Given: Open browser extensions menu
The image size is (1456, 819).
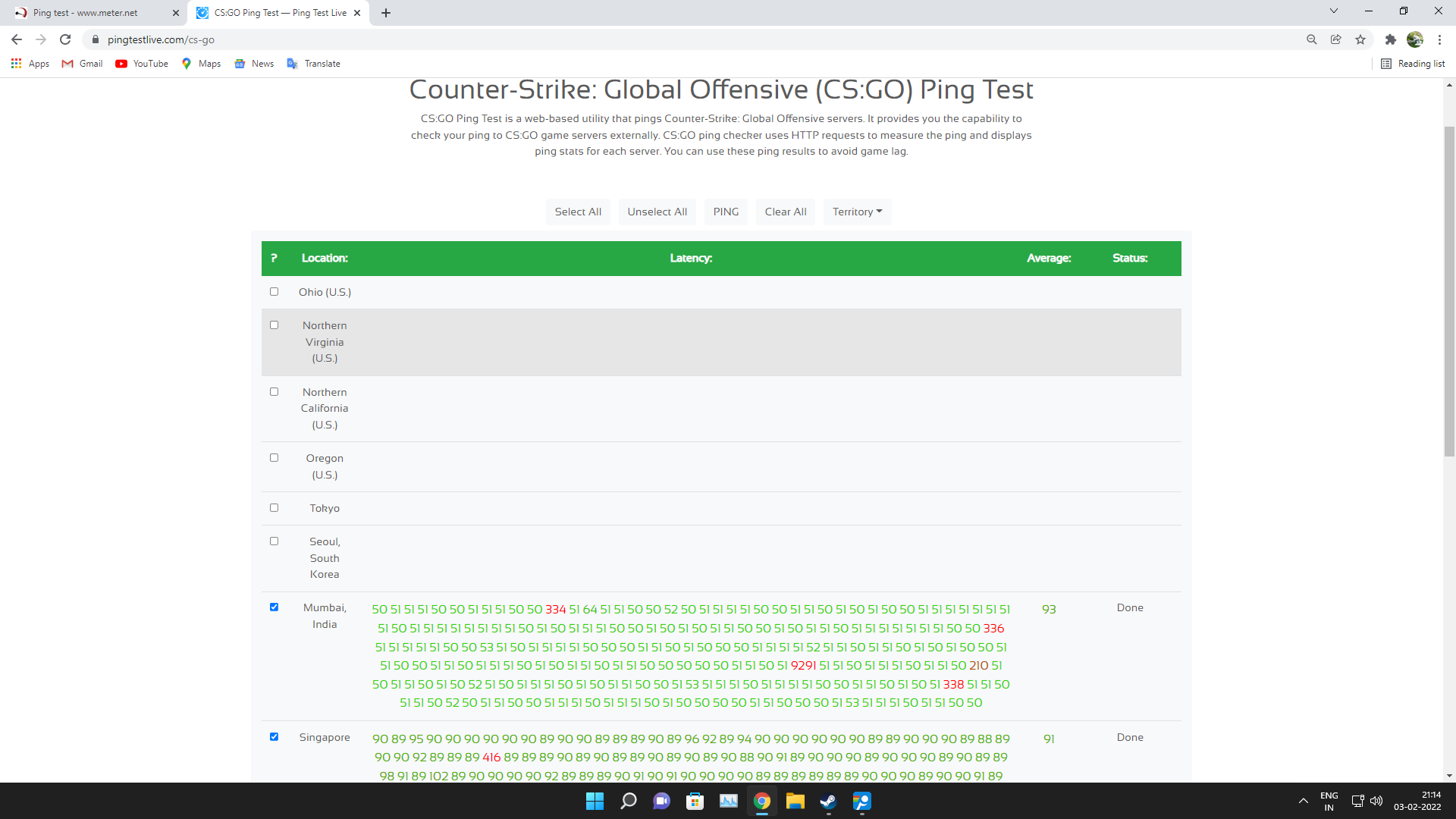Looking at the screenshot, I should [1390, 39].
